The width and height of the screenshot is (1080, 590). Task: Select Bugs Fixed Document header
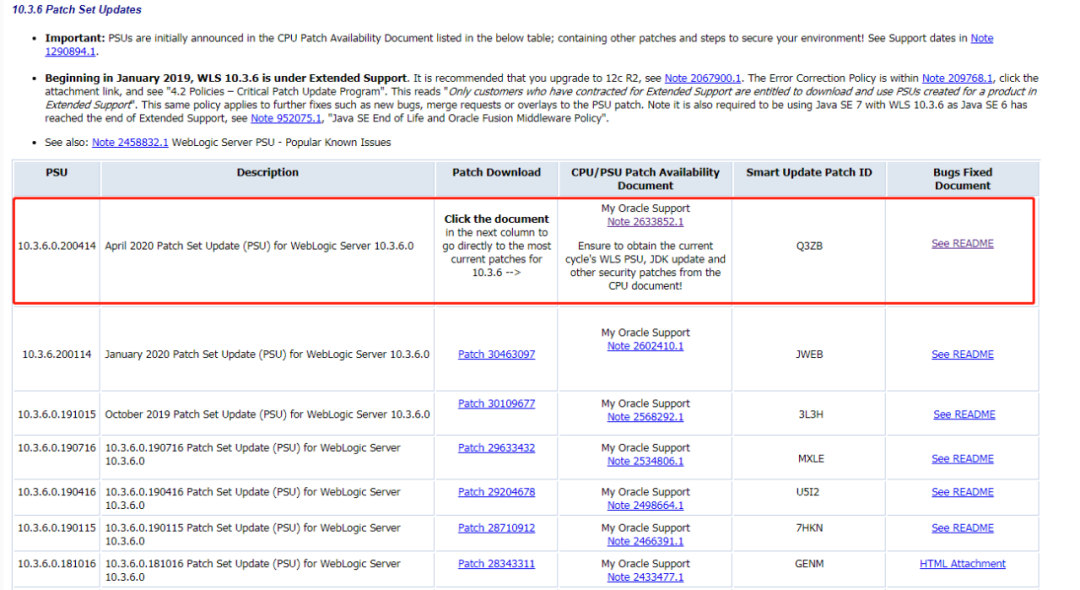click(x=962, y=179)
